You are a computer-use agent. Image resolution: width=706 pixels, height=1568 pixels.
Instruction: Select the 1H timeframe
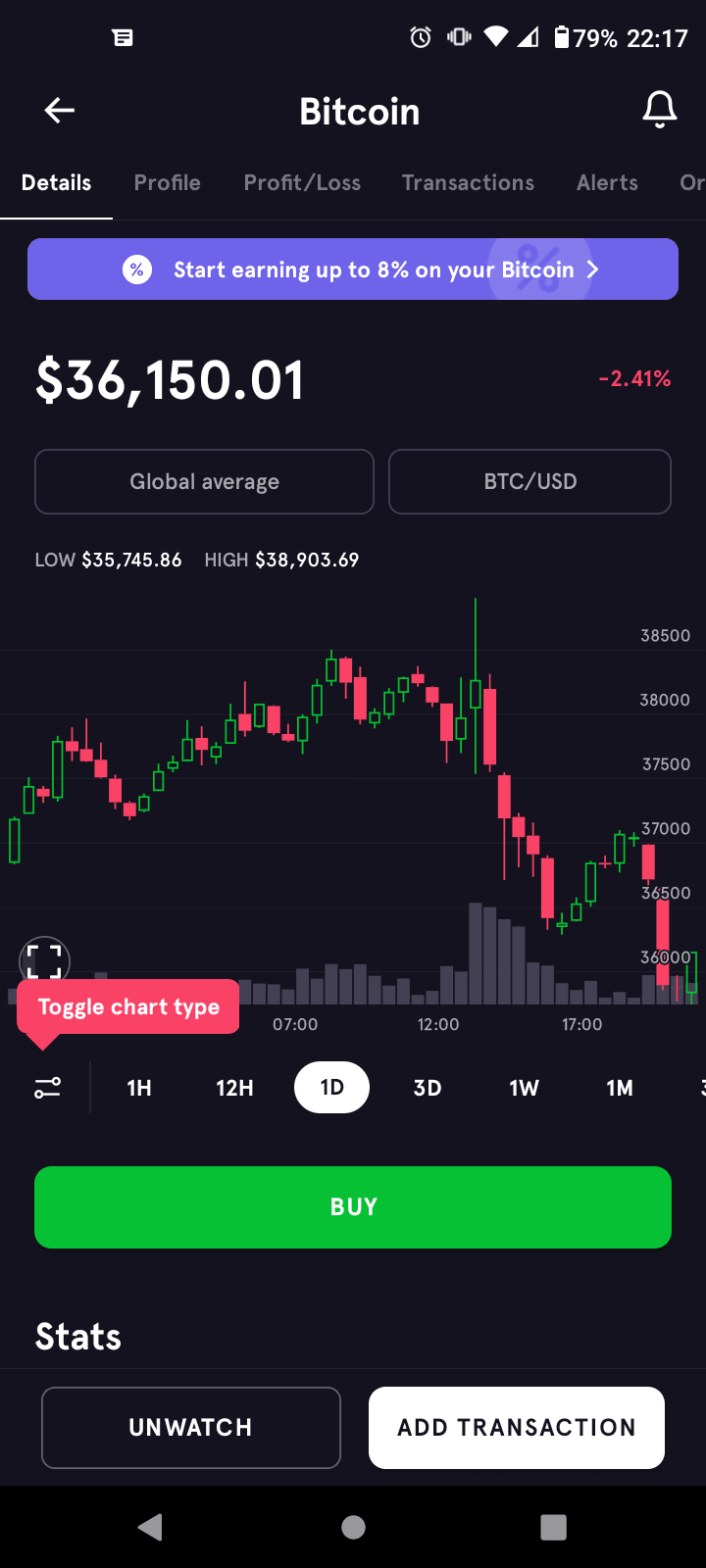(139, 1088)
